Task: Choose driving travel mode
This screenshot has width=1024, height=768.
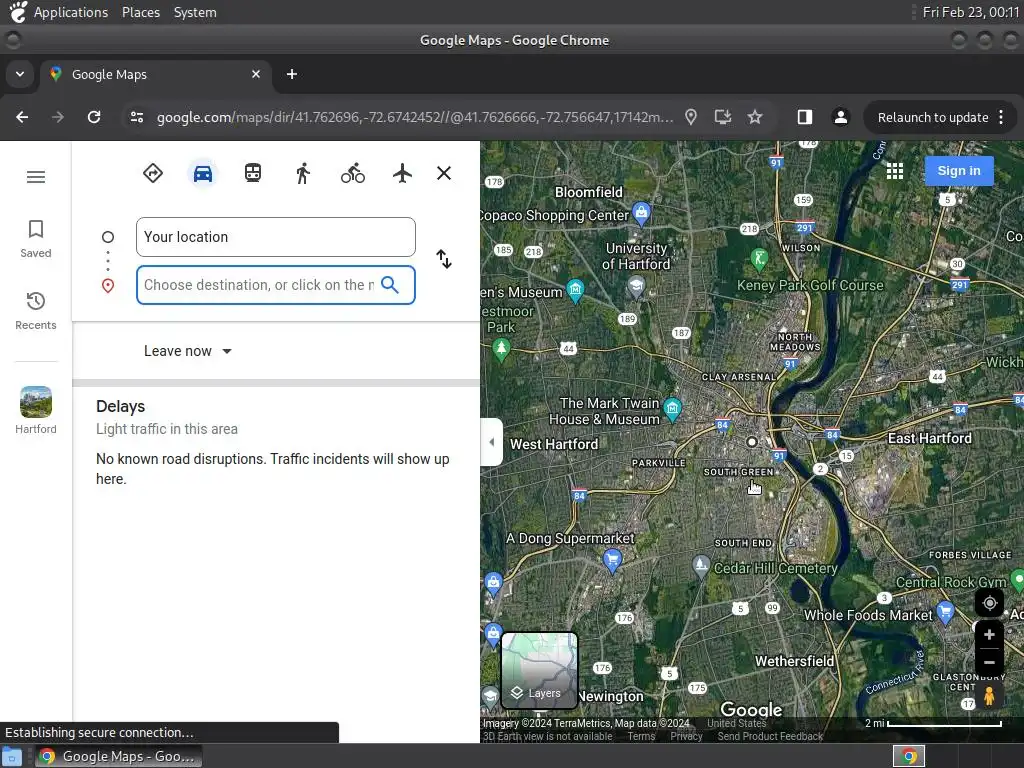Action: click(x=203, y=173)
